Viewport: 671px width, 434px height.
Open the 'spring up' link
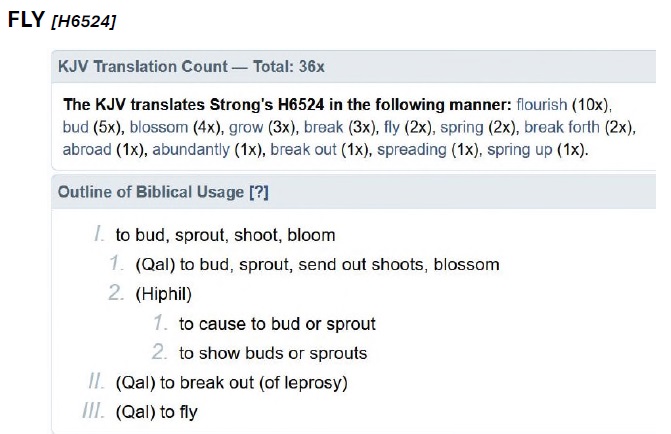520,149
